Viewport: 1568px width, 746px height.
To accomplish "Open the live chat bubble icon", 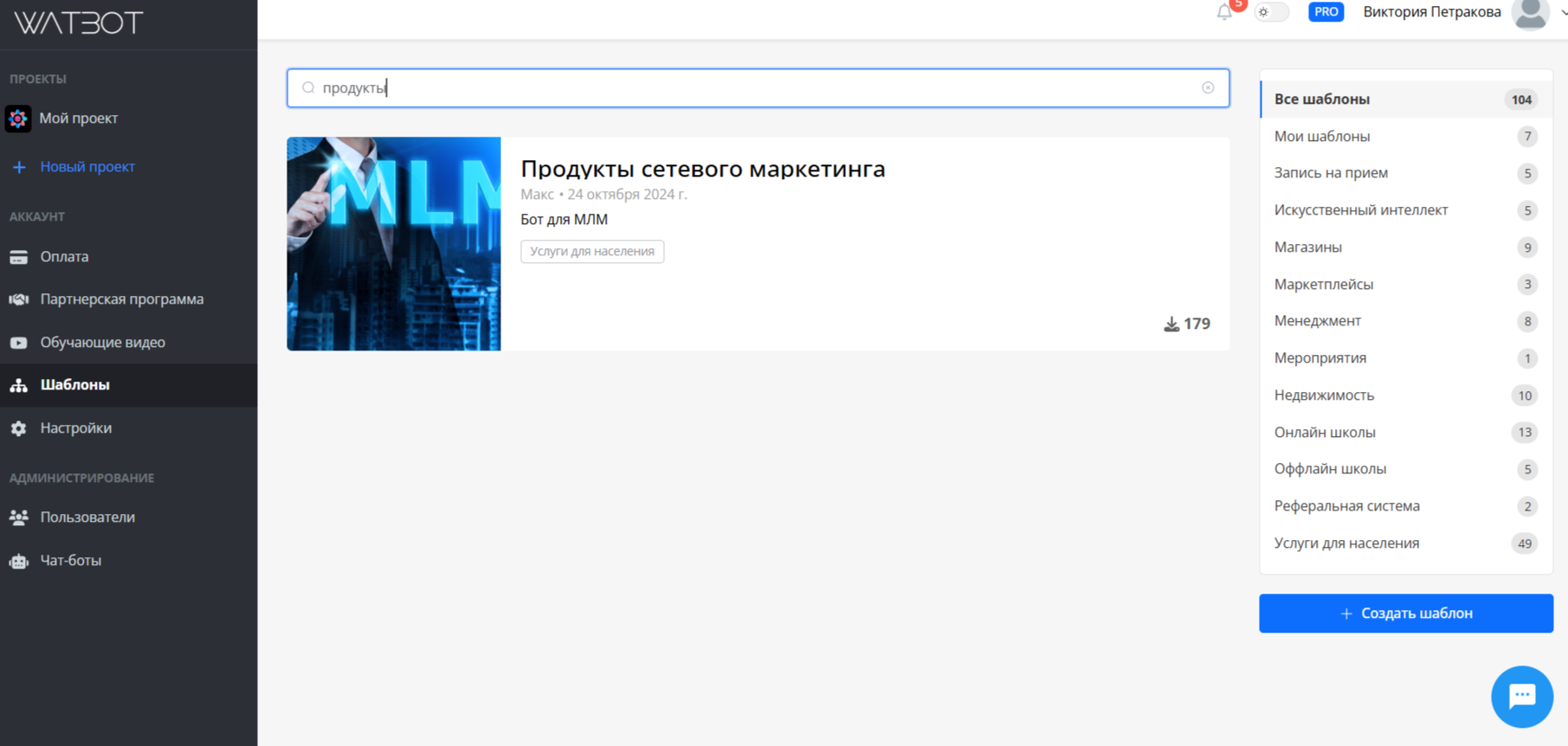I will [1521, 697].
